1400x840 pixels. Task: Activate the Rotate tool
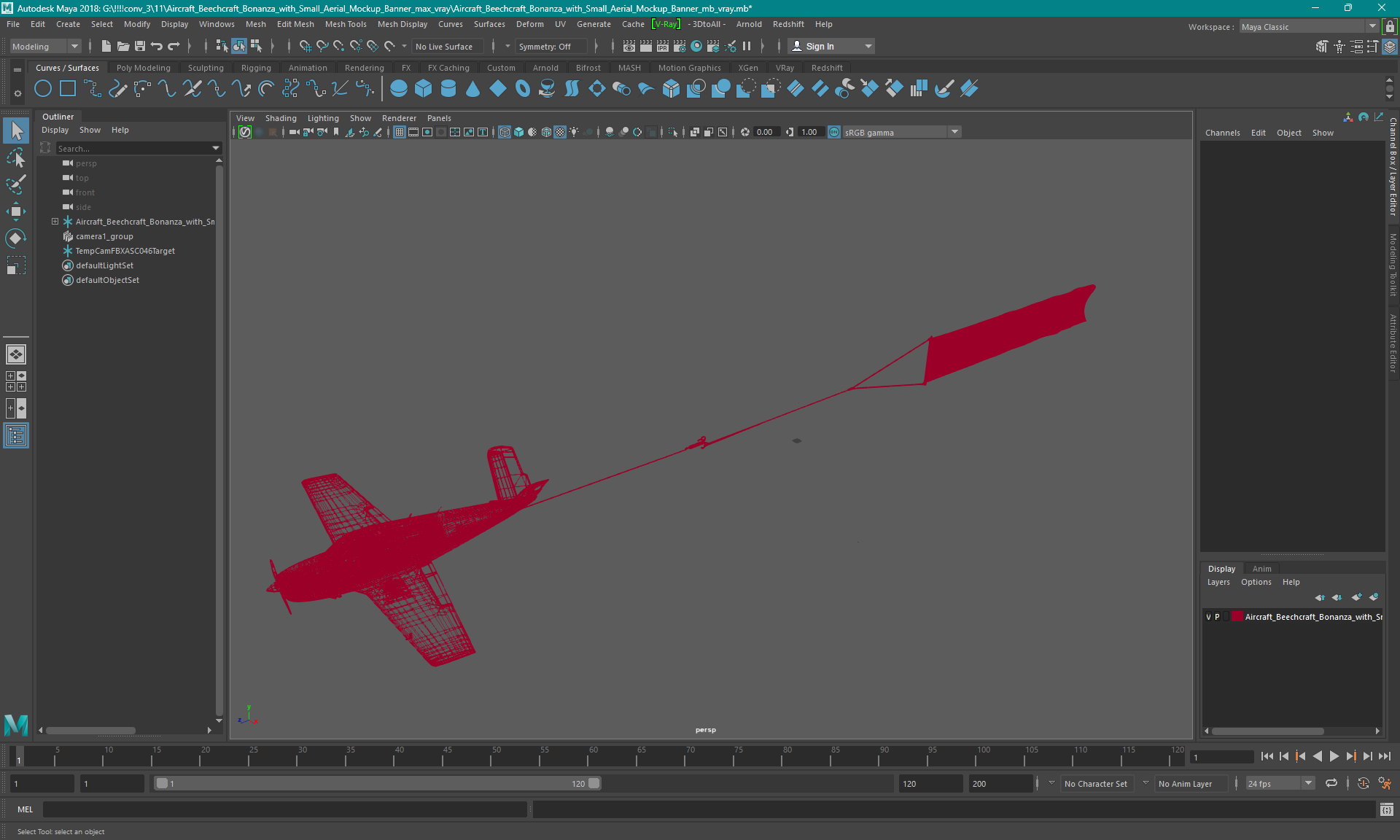coord(16,238)
